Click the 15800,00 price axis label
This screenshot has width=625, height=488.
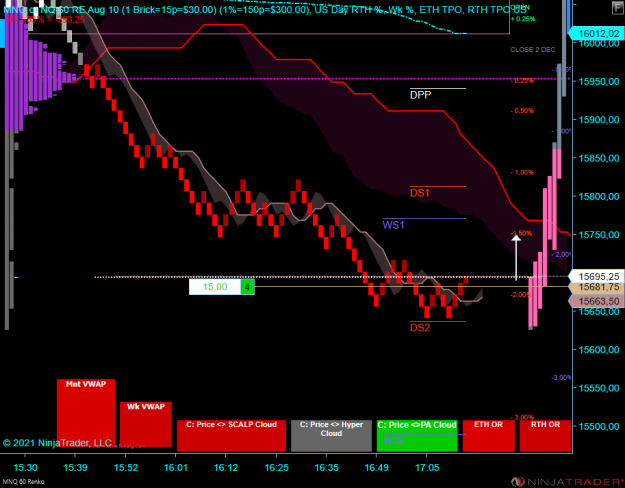click(x=599, y=197)
